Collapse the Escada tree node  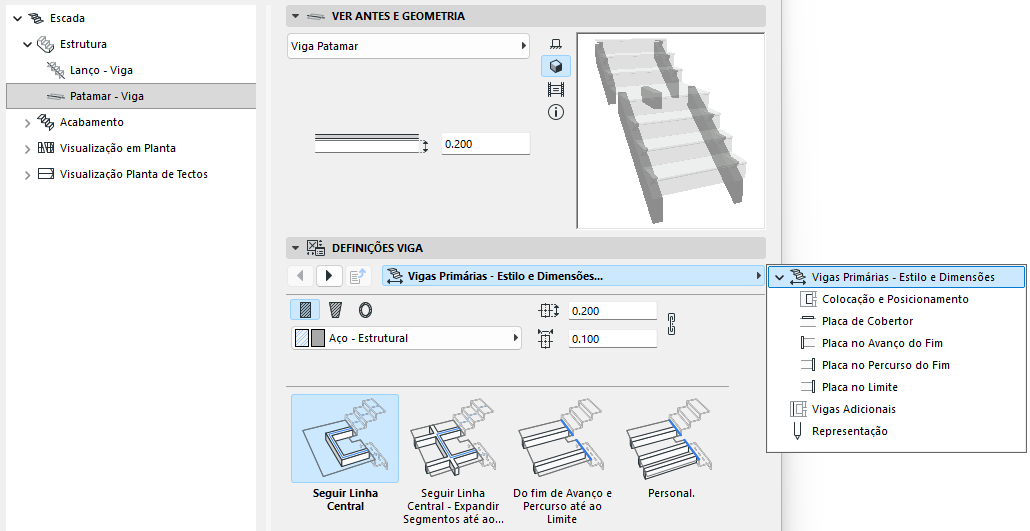tap(18, 18)
